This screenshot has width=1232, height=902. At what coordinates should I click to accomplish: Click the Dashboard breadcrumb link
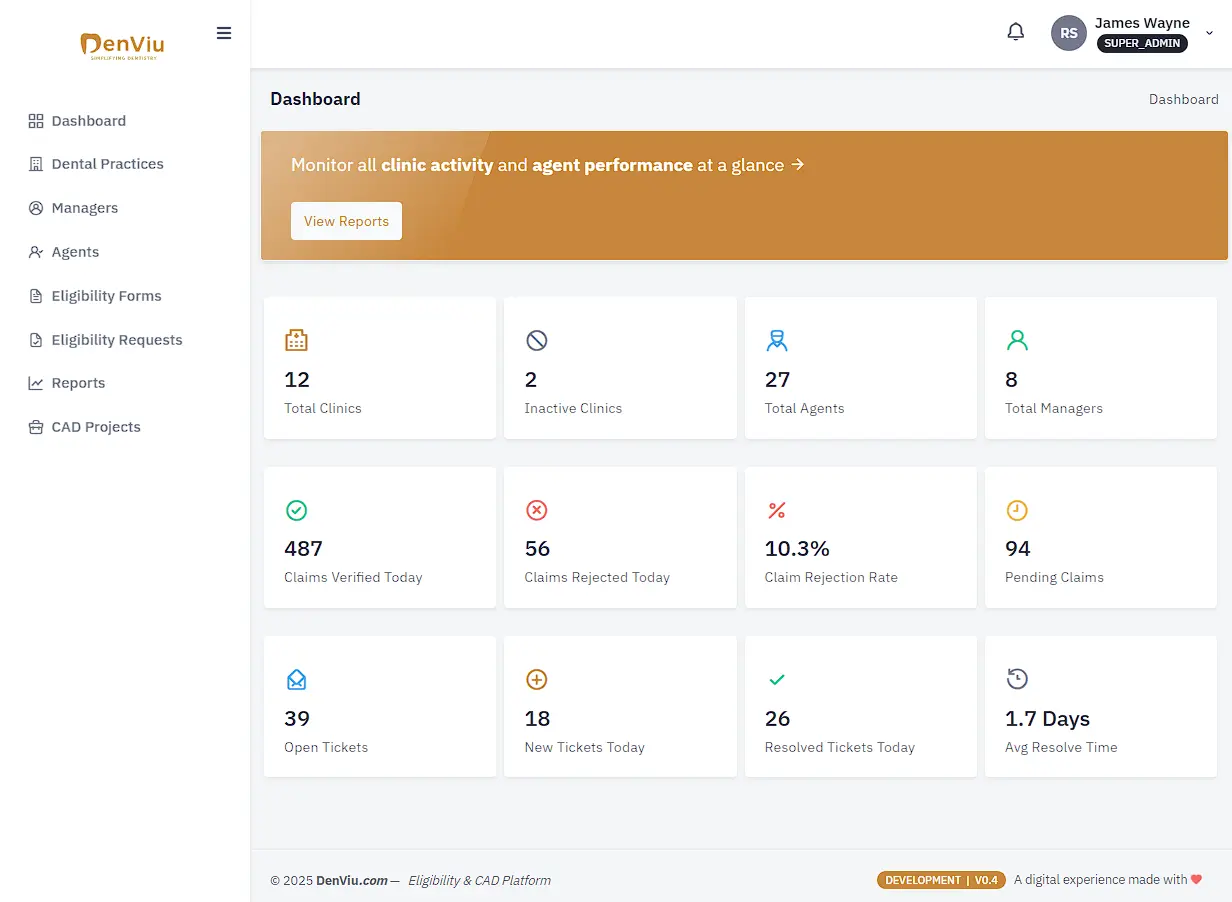pyautogui.click(x=1183, y=99)
